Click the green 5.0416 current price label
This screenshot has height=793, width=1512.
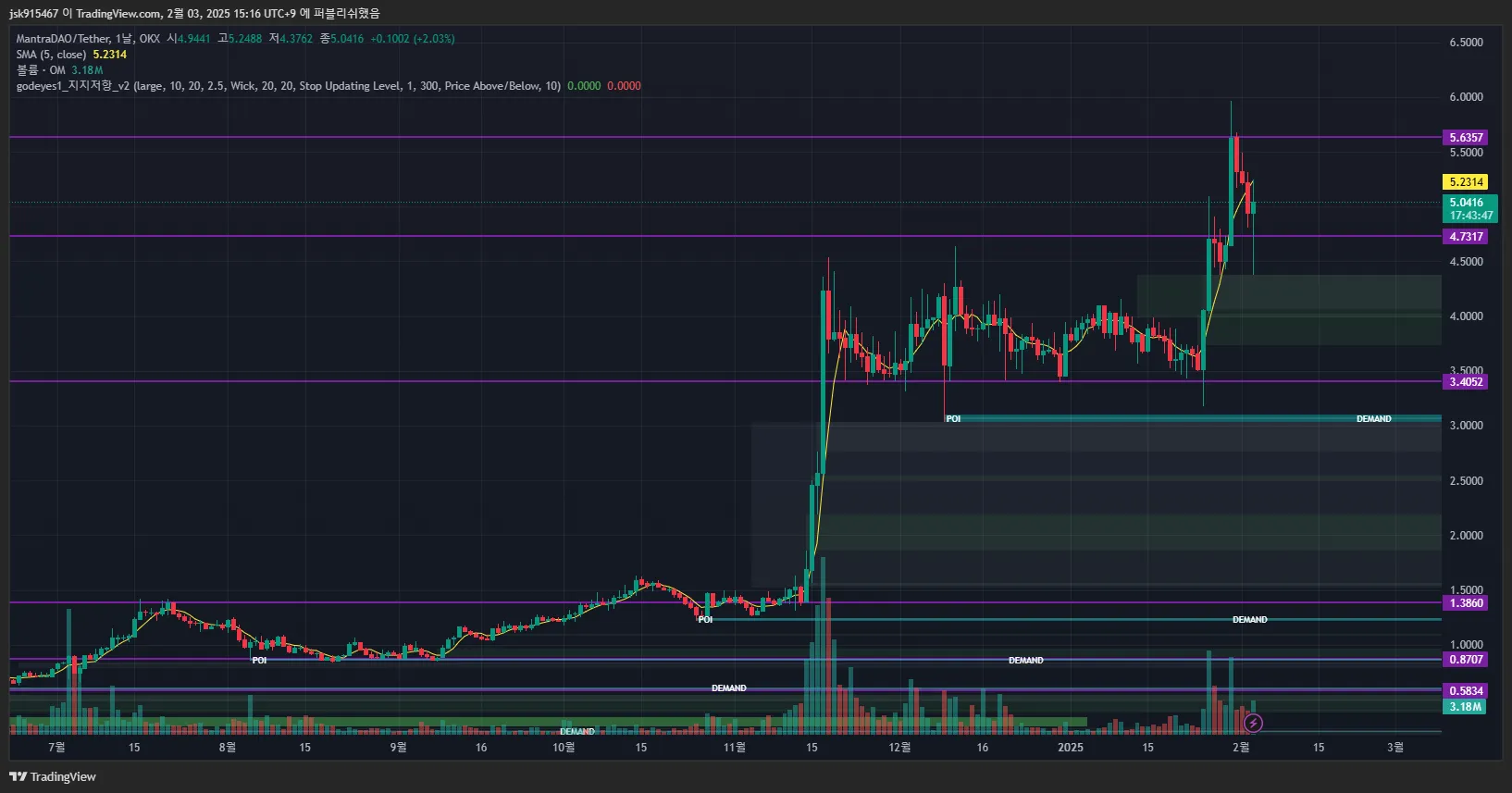tap(1470, 209)
